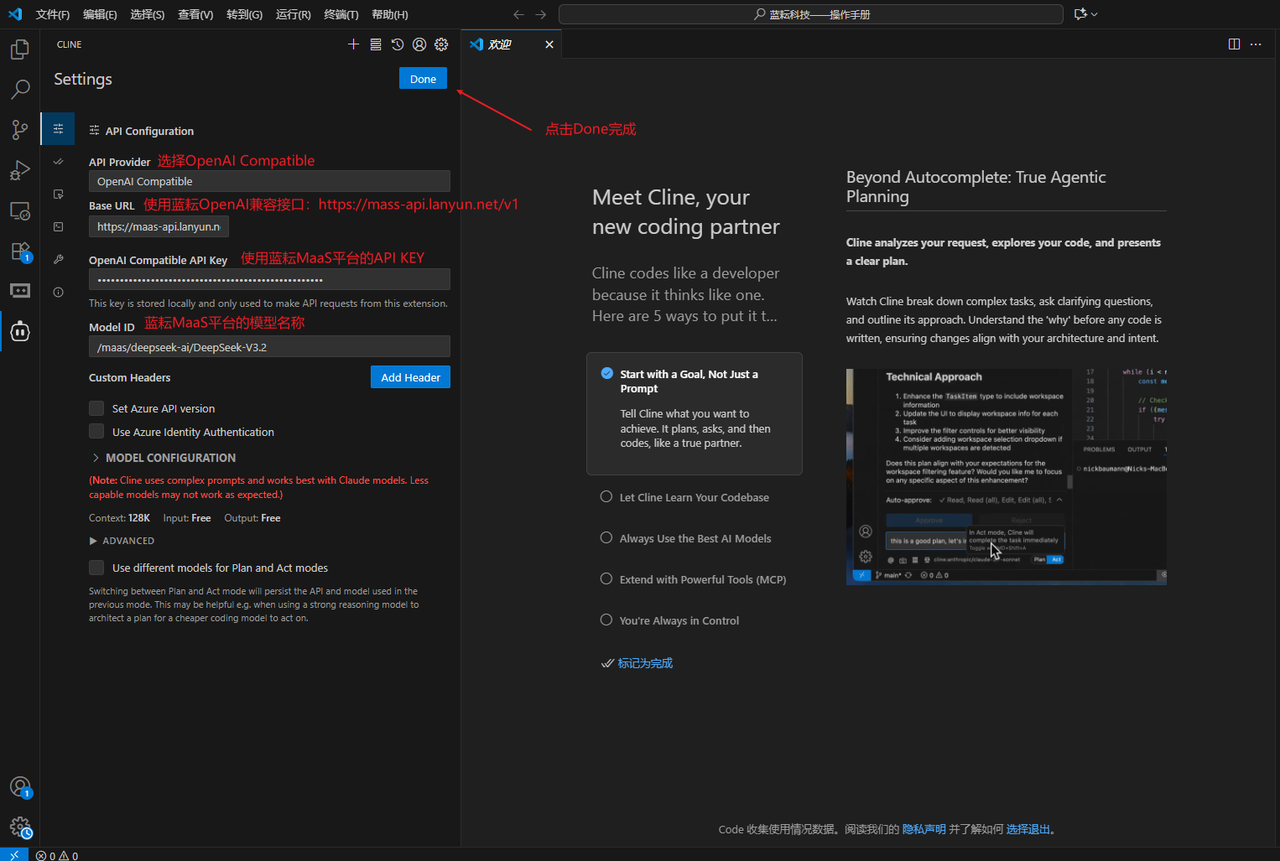The width and height of the screenshot is (1280, 861).
Task: Open the 查看(V) menu
Action: [195, 14]
